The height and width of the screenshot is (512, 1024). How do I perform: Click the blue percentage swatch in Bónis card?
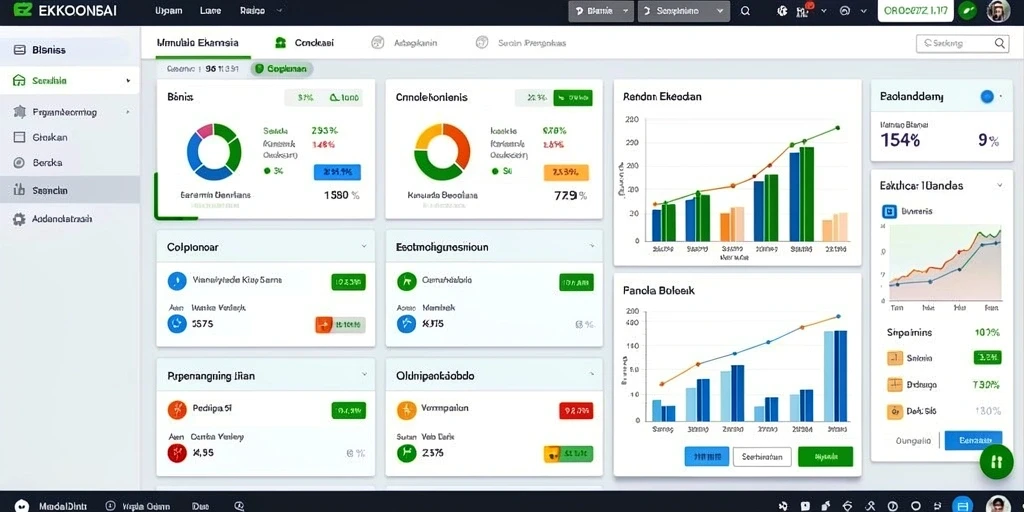[337, 172]
